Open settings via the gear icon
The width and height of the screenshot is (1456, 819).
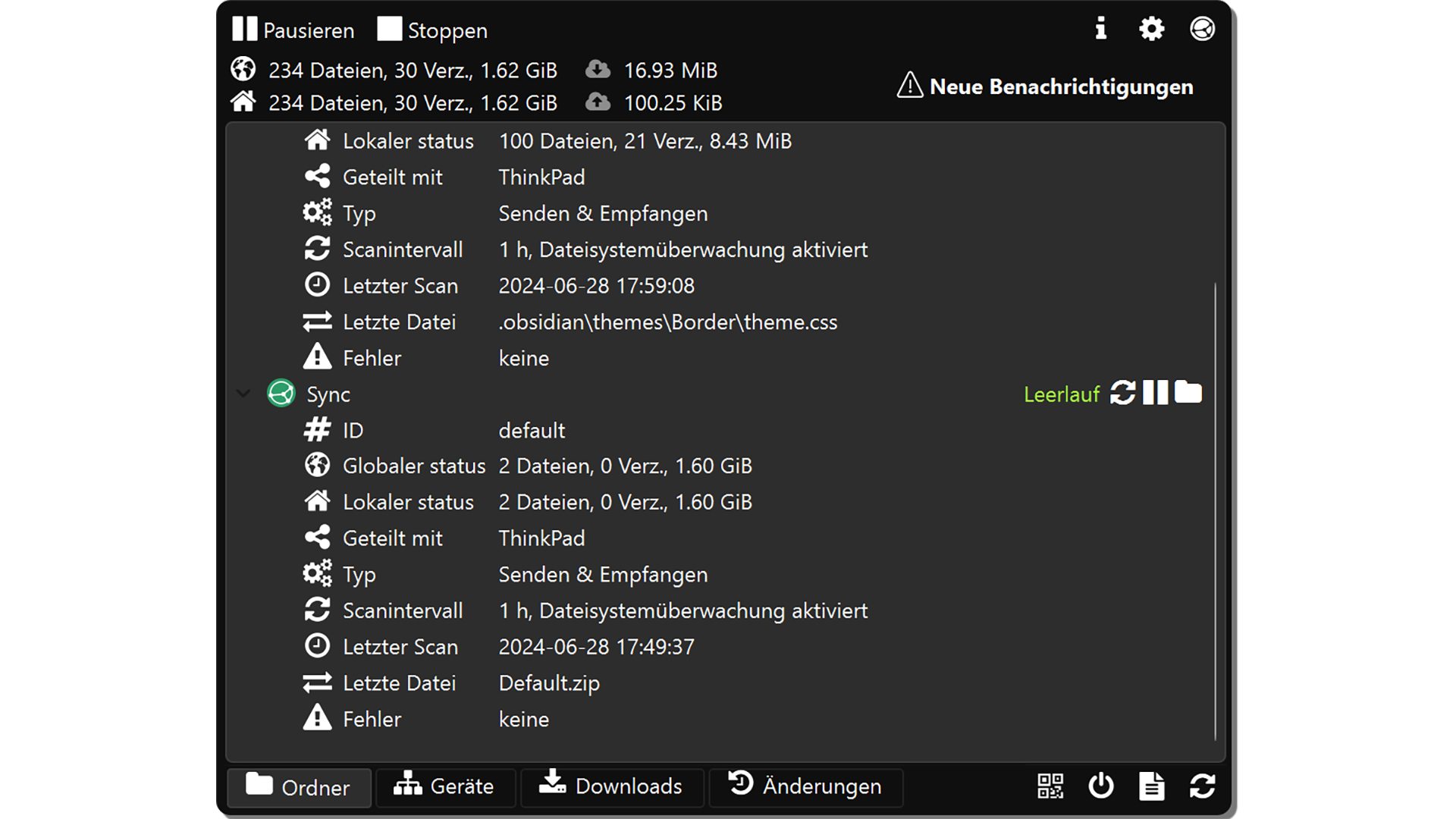point(1151,29)
